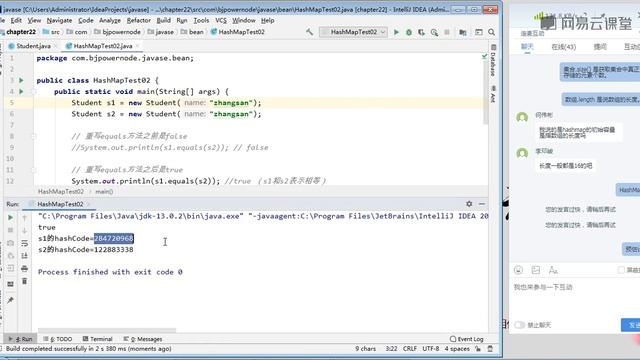Click the profiler run icon in toolbar
This screenshot has width=640, height=360.
coord(434,32)
